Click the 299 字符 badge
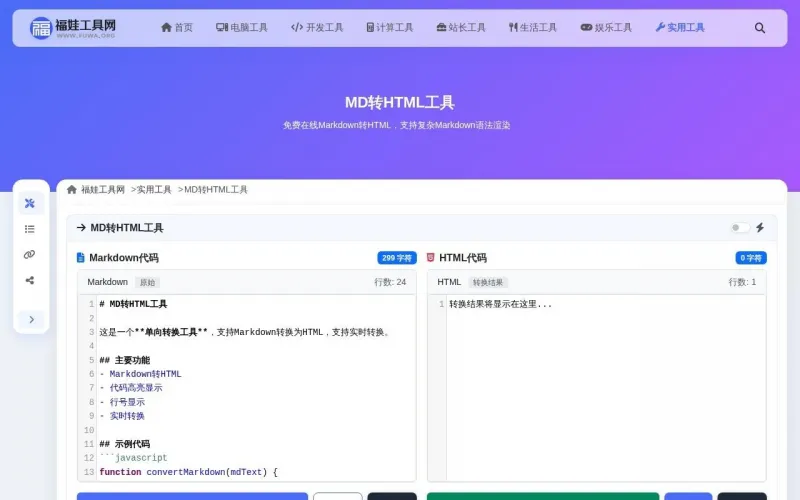Screen dimensions: 800x500 397,258
